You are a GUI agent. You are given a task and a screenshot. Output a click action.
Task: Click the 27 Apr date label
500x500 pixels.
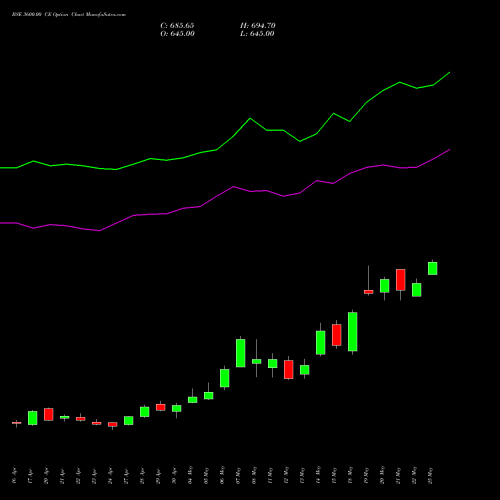pyautogui.click(x=126, y=476)
